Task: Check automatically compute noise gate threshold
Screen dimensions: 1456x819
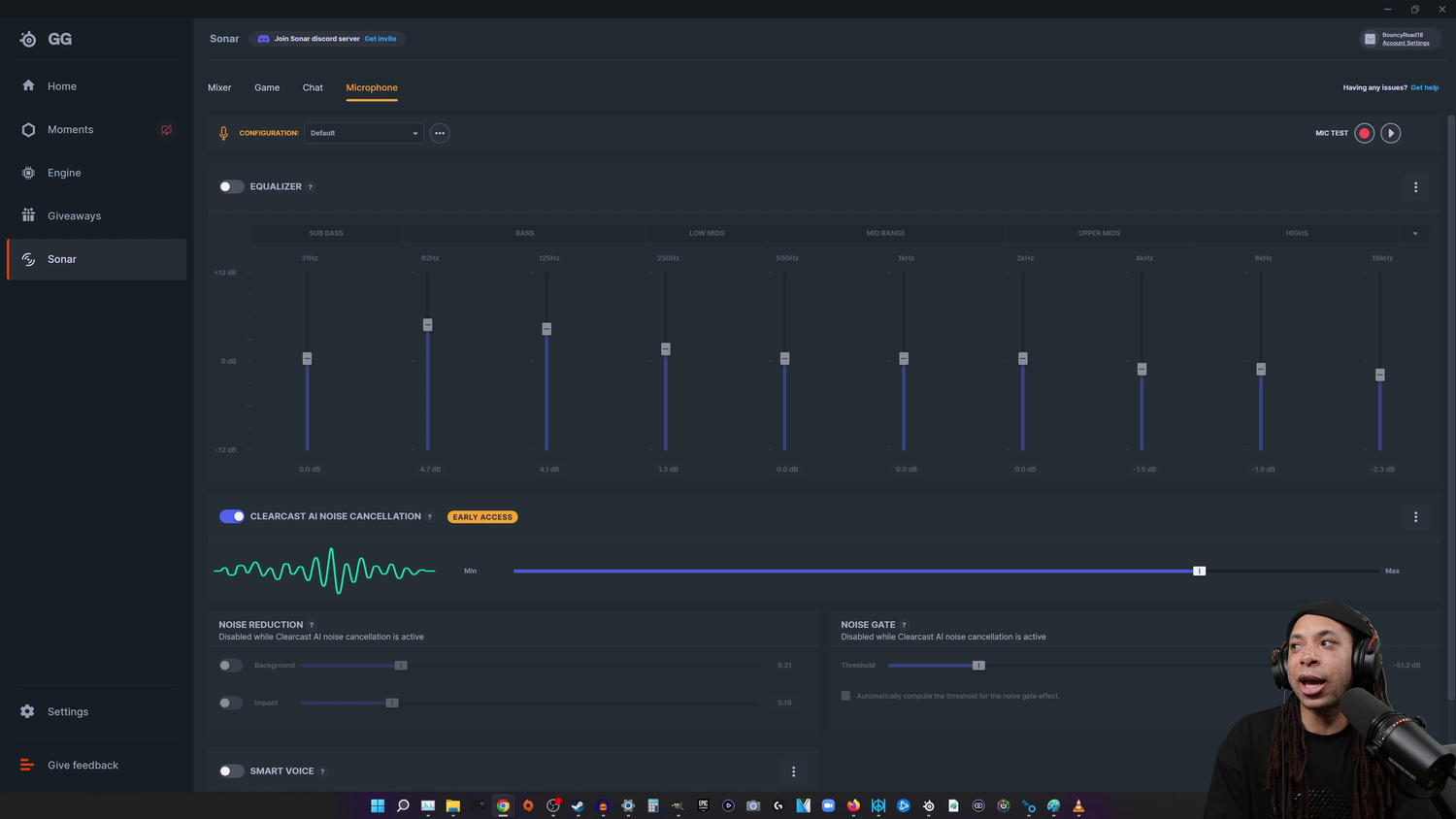Action: [x=845, y=696]
